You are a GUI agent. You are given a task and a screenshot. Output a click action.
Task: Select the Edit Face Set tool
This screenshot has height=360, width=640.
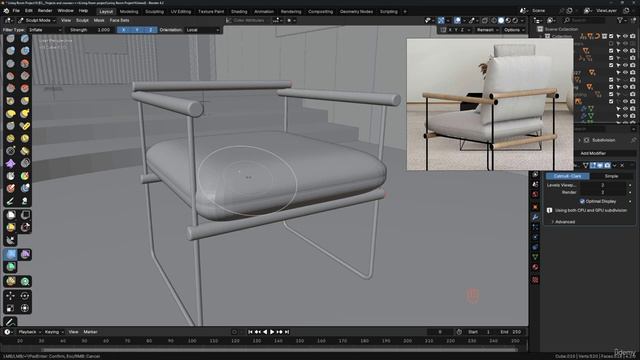click(x=11, y=281)
